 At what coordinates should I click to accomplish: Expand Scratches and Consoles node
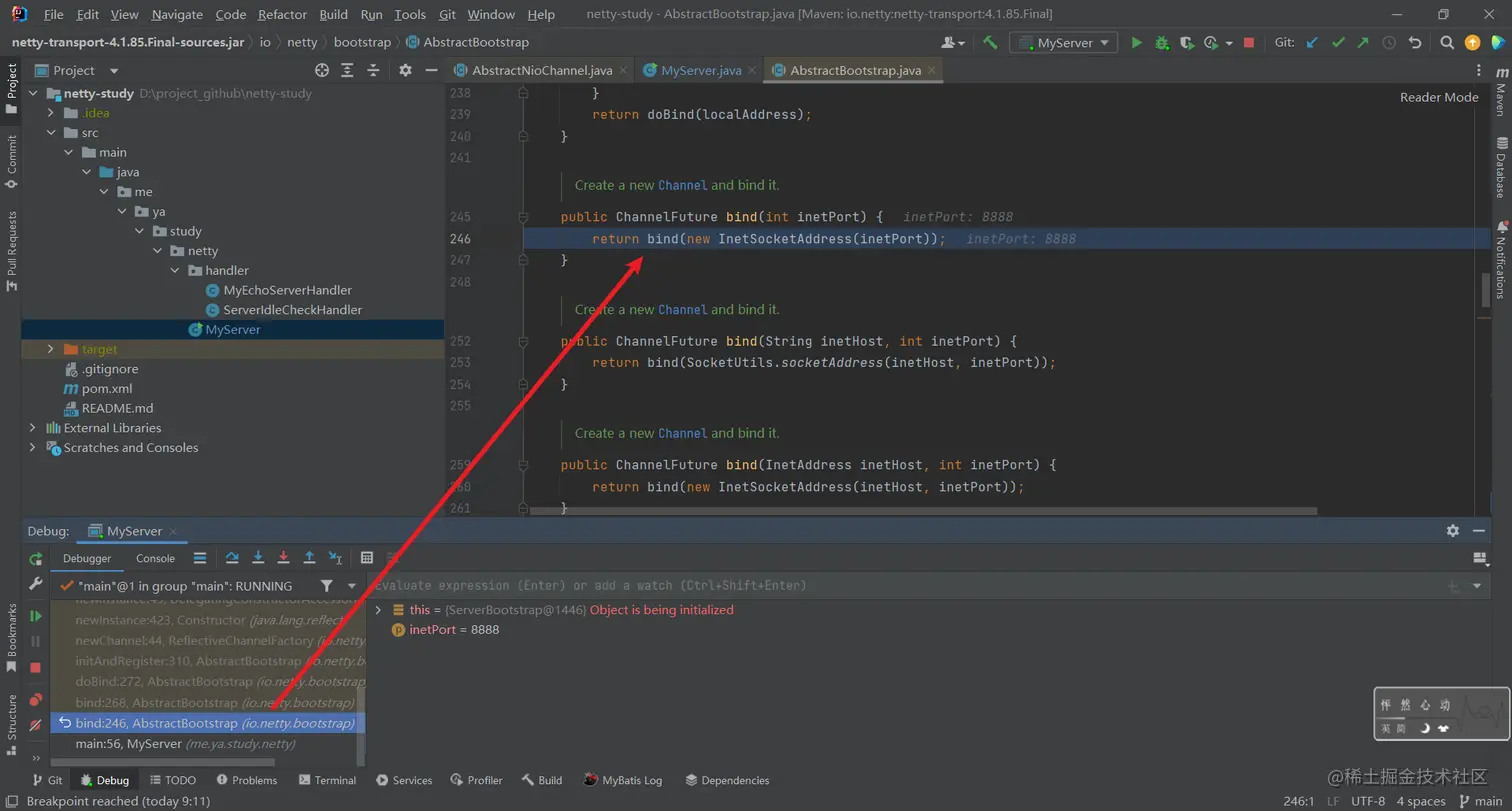33,448
